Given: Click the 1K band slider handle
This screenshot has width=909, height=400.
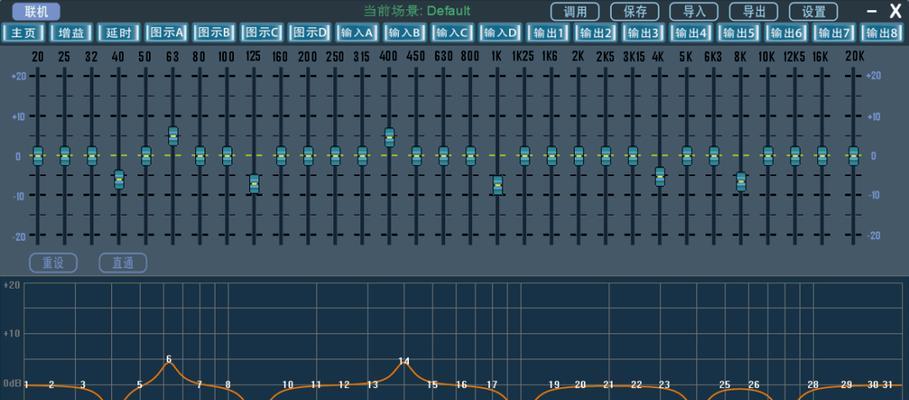Looking at the screenshot, I should 497,186.
